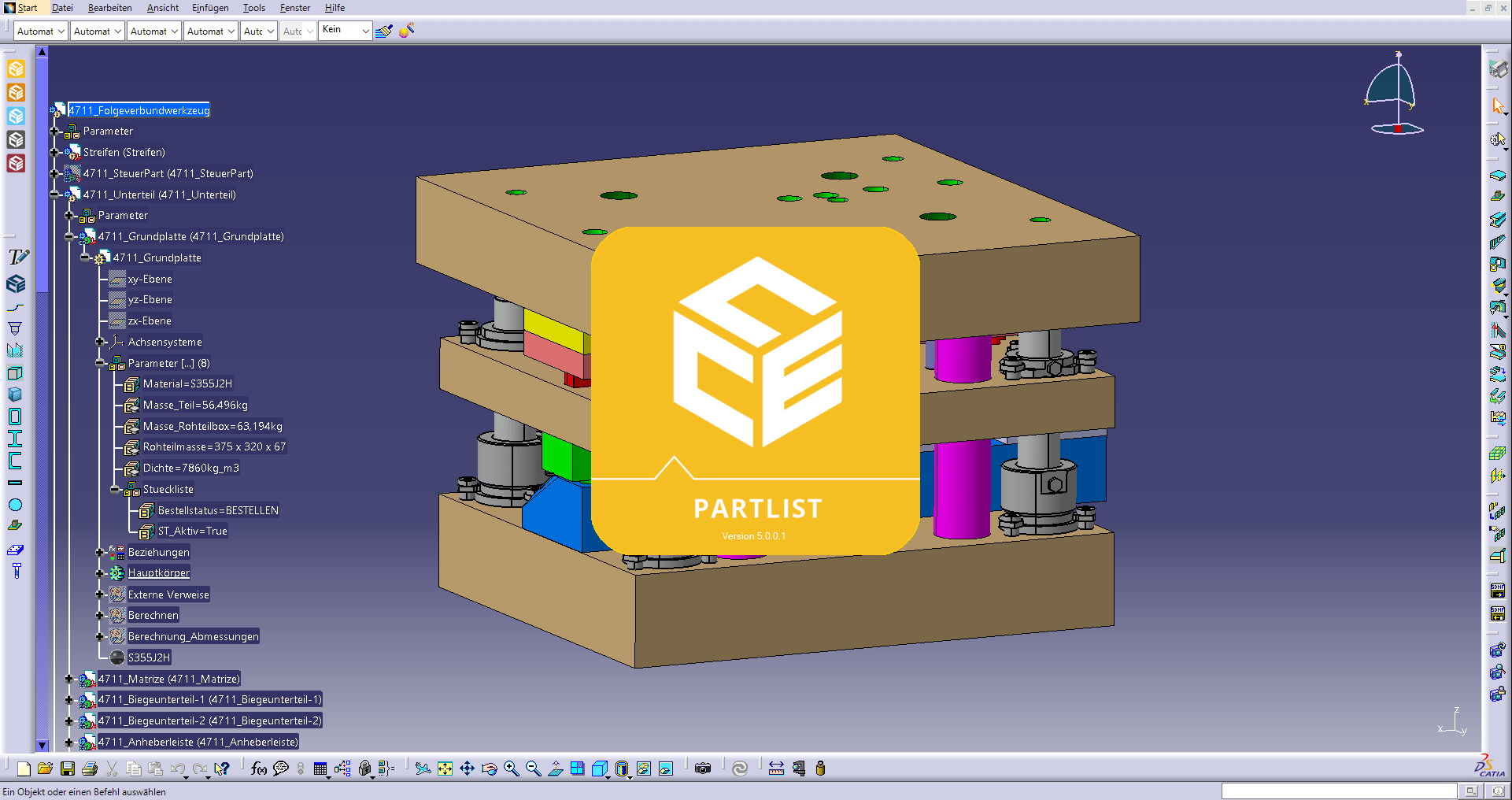Activate the What's This help cursor
The image size is (1512, 800).
coord(222,769)
